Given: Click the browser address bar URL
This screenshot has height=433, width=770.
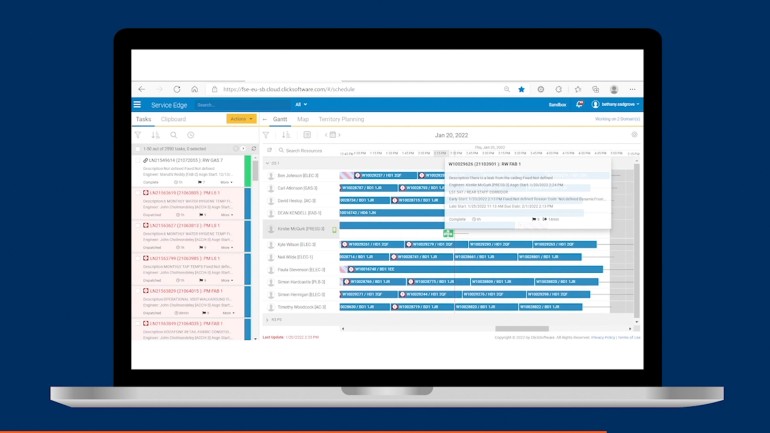Looking at the screenshot, I should coord(289,89).
